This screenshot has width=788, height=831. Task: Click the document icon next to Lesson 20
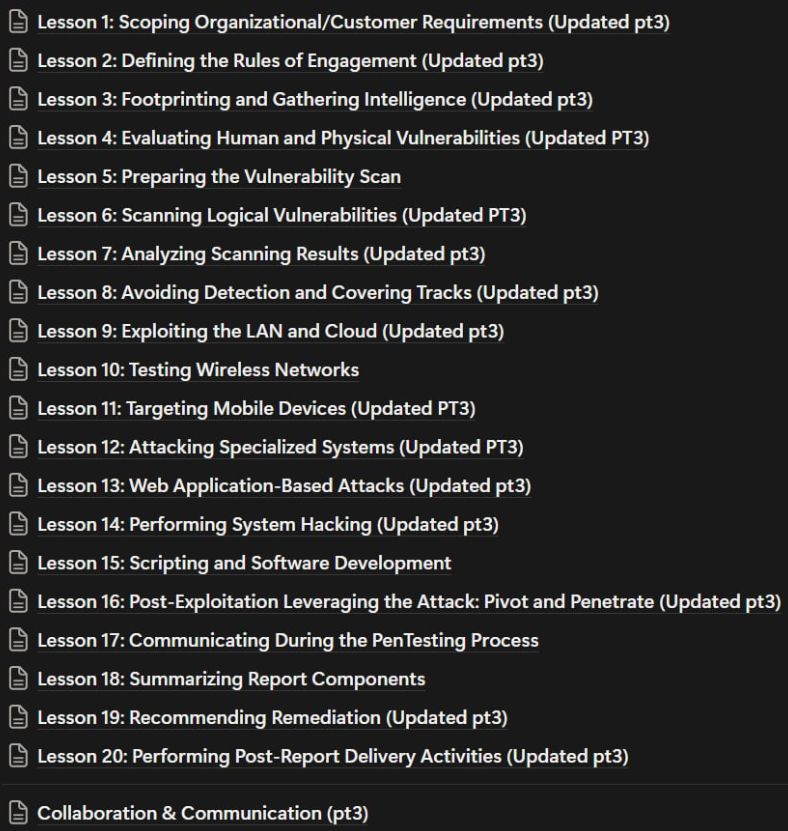pos(17,756)
